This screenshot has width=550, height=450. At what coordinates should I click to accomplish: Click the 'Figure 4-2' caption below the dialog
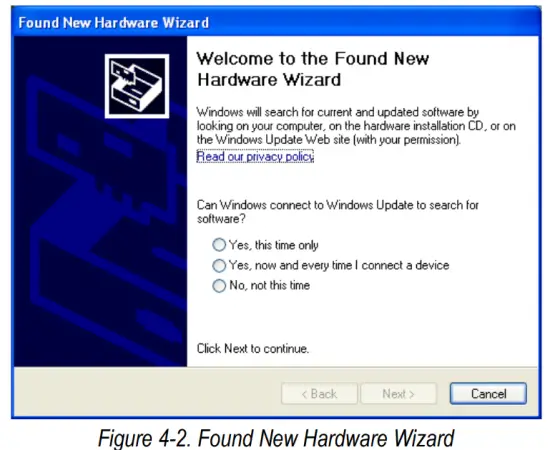(x=276, y=437)
